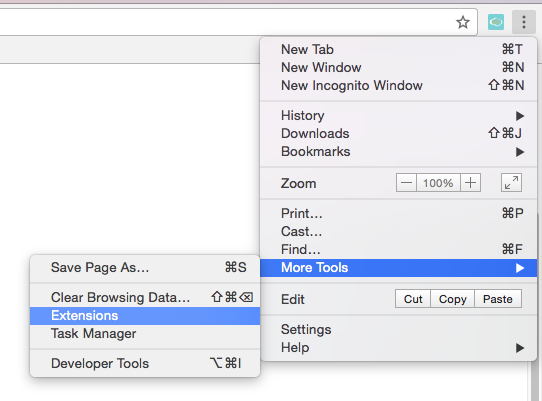Select Save Page As option

145,267
